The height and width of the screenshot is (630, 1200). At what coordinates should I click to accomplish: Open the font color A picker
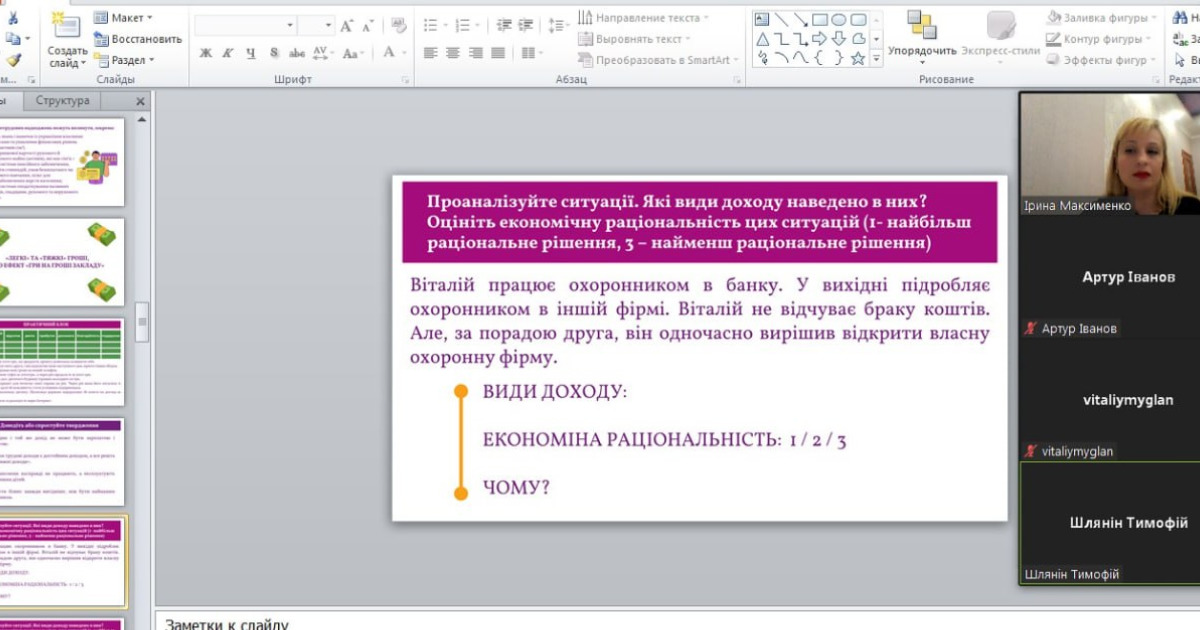coord(390,53)
